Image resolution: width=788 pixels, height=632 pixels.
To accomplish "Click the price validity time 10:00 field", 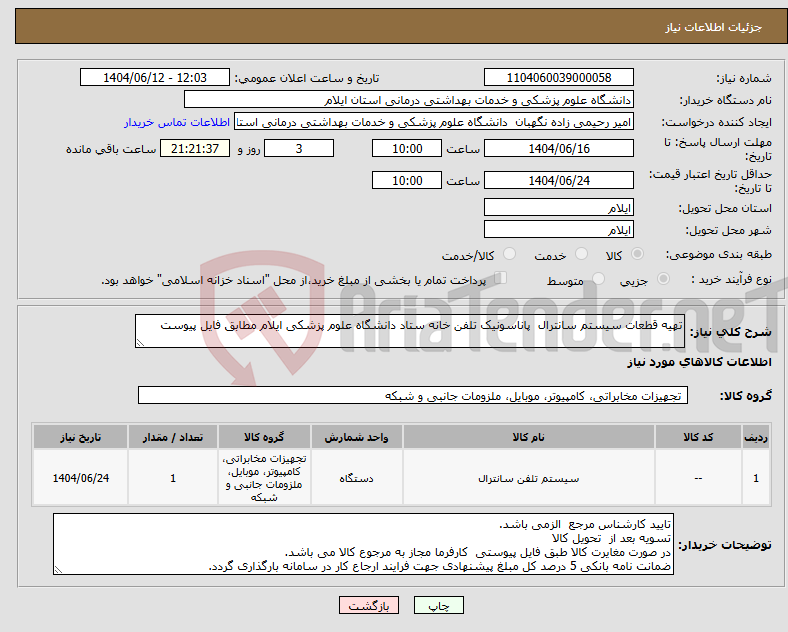I will (x=407, y=180).
